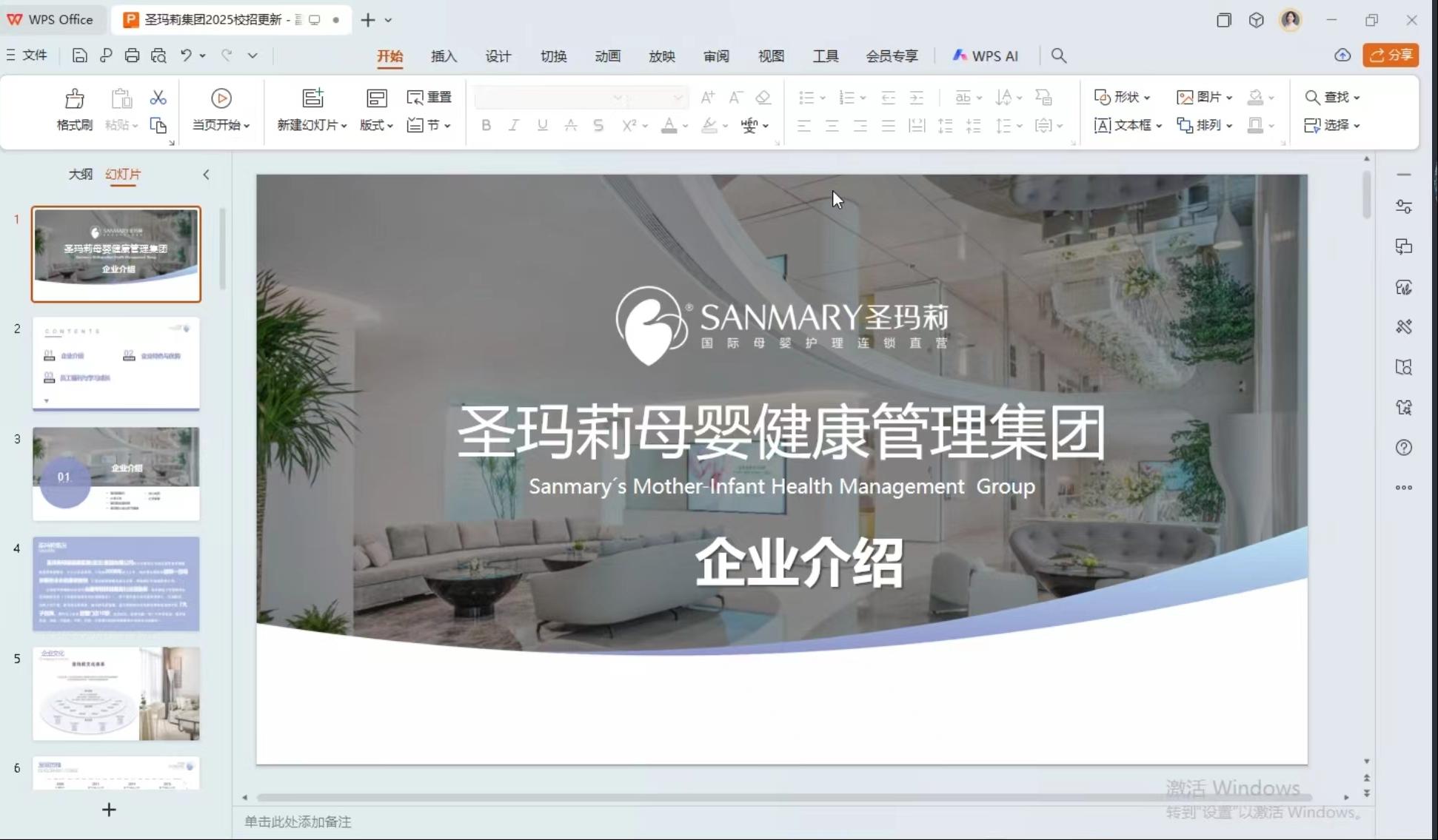Viewport: 1438px width, 840px height.
Task: Select slide 4 thumbnail
Action: 116,584
